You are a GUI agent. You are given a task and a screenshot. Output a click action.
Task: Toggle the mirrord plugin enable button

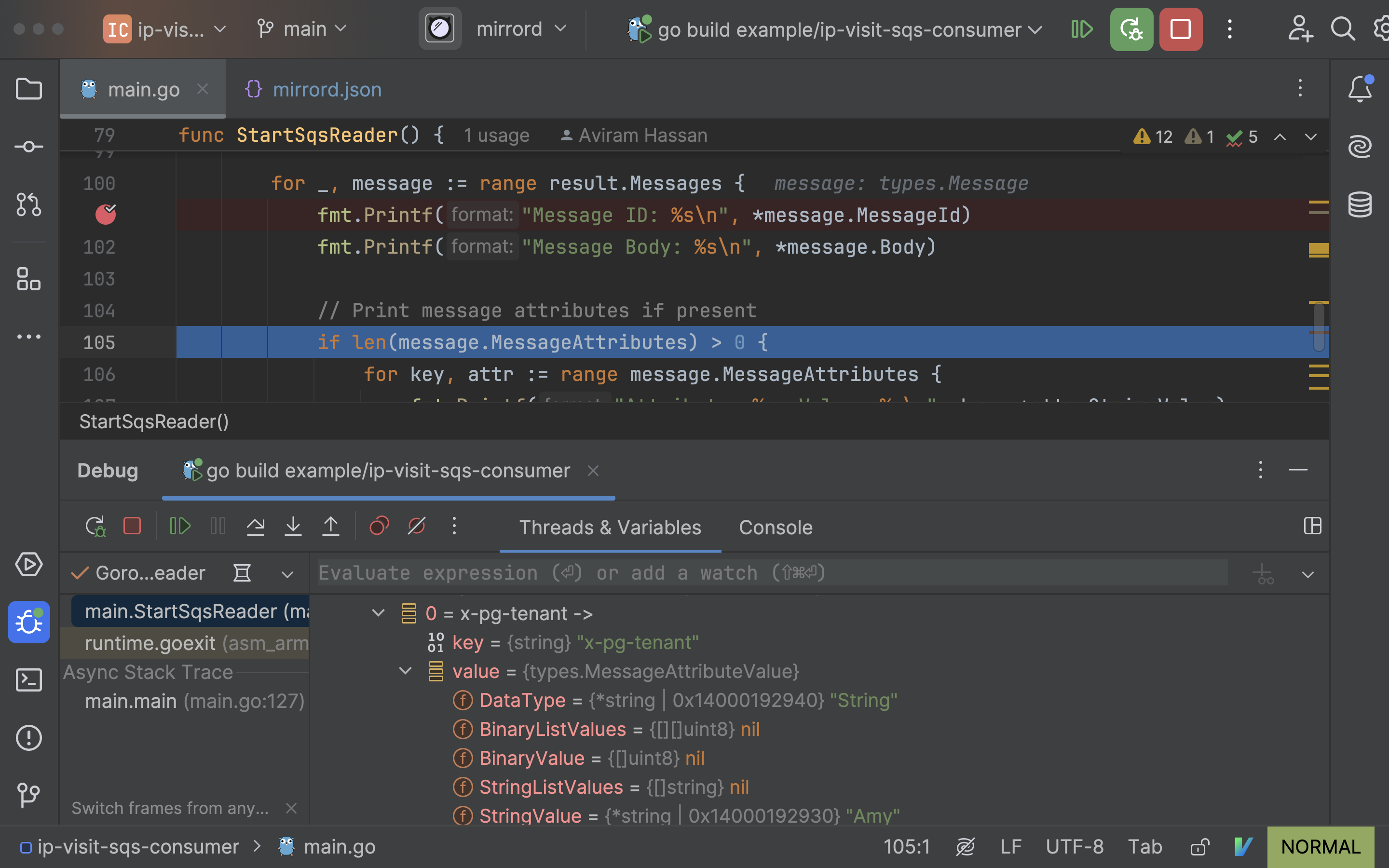tap(440, 29)
